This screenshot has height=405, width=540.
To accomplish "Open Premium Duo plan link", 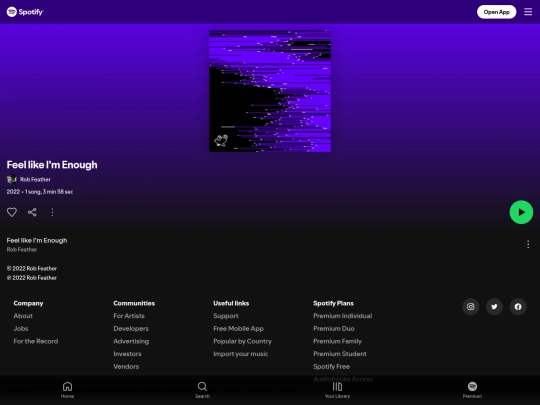I will [334, 329].
